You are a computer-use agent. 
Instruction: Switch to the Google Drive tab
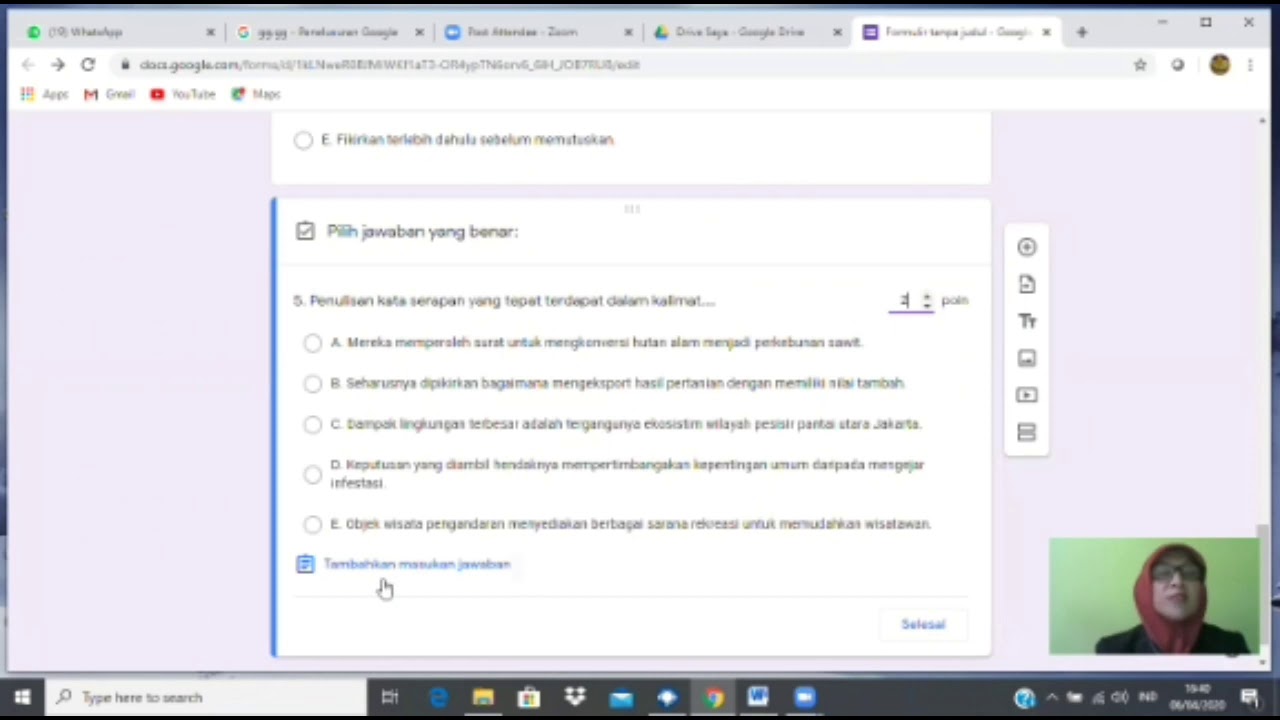click(x=745, y=32)
